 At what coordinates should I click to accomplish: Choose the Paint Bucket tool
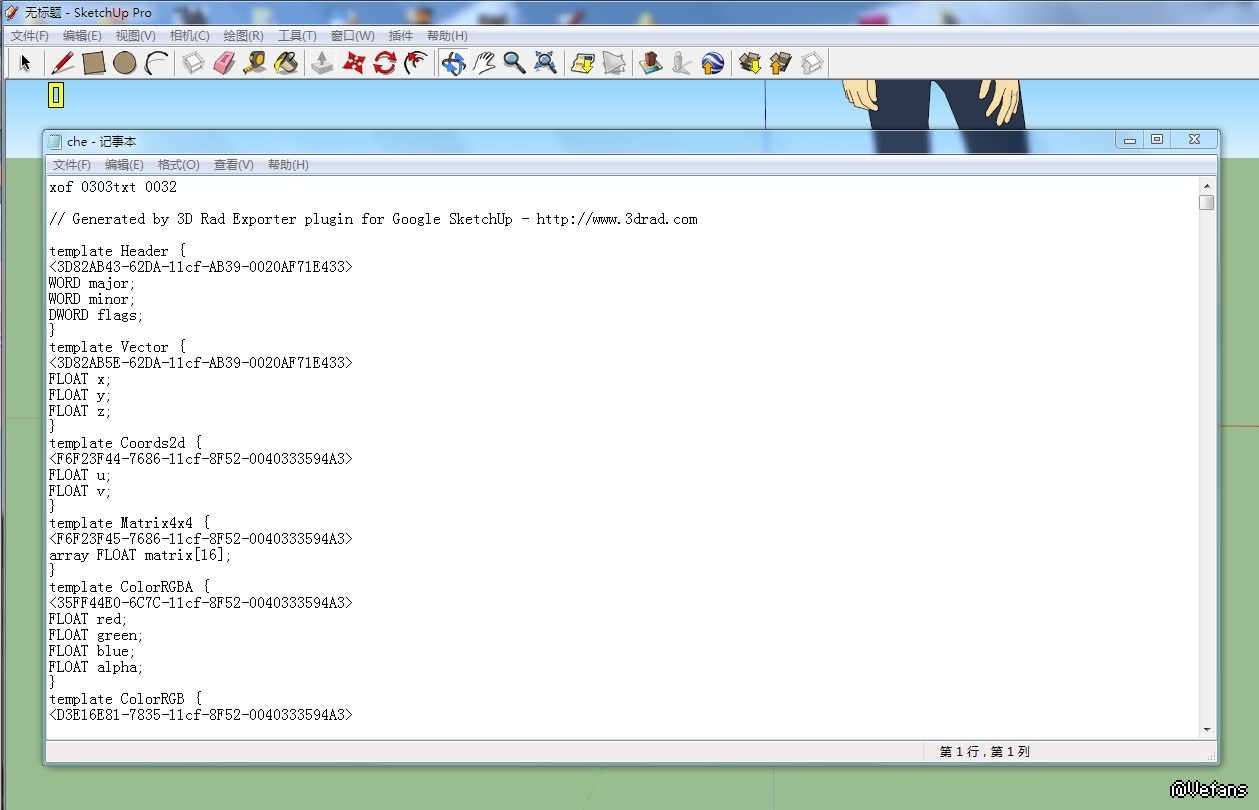[286, 63]
